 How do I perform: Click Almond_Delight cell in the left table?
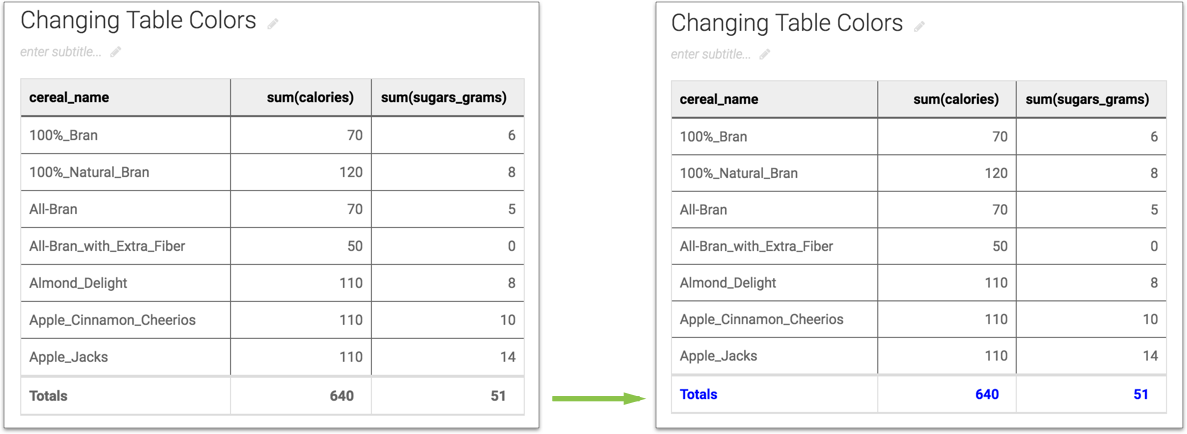(x=78, y=283)
